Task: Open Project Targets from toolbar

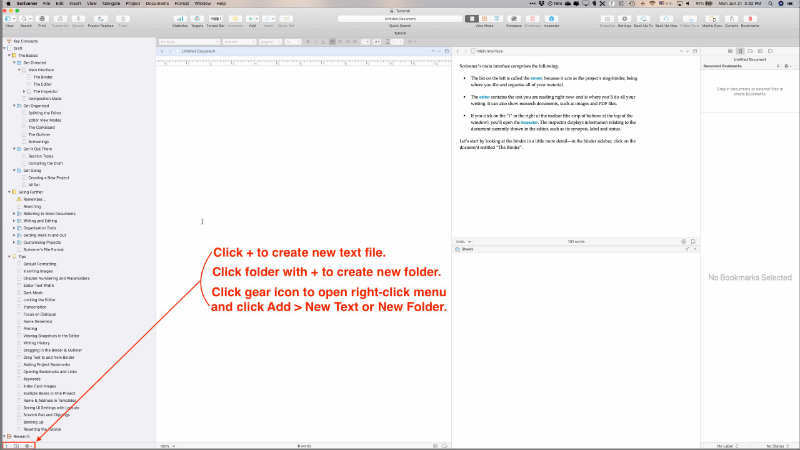Action: (x=101, y=20)
